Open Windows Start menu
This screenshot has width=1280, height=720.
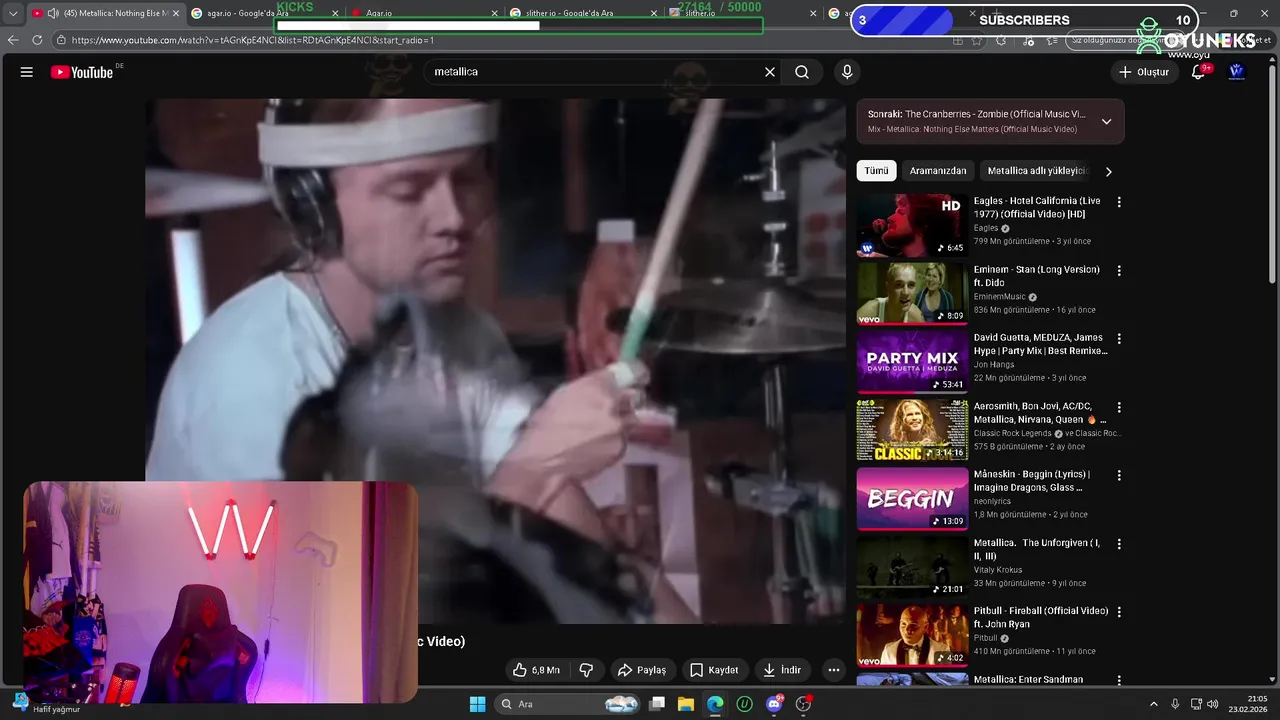(477, 704)
